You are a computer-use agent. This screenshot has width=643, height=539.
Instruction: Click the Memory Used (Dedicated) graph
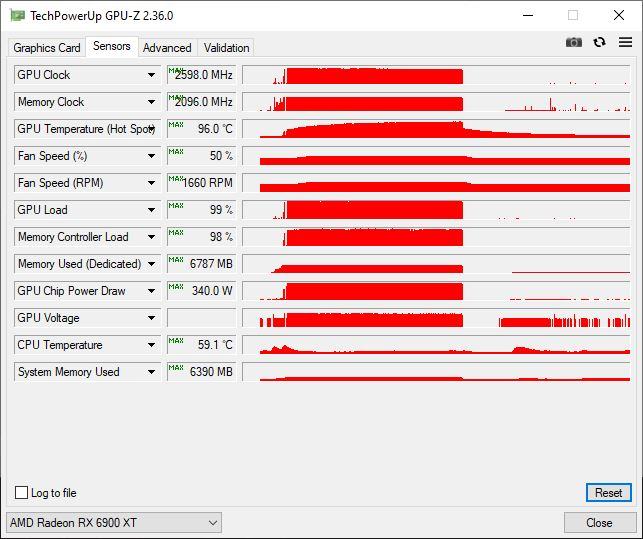pos(436,264)
